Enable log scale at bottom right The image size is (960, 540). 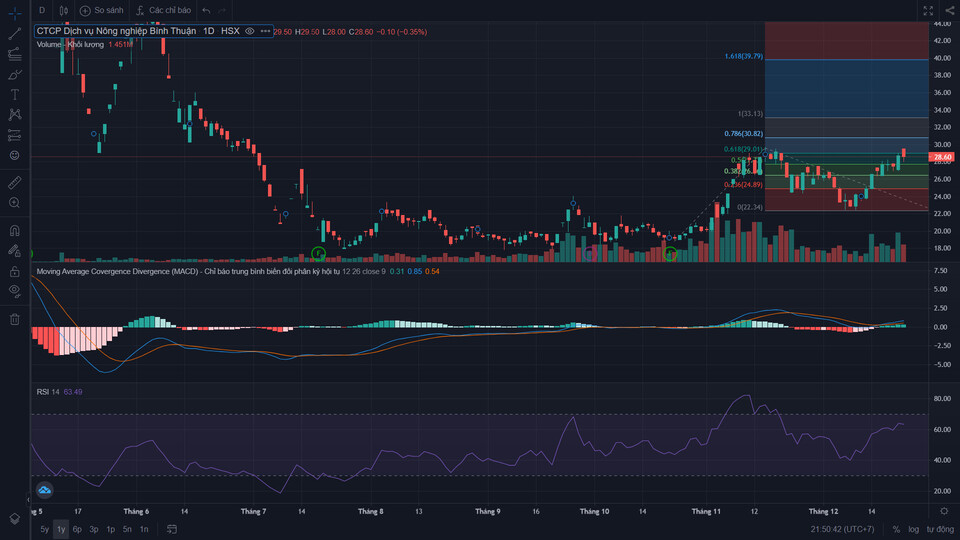[x=912, y=529]
